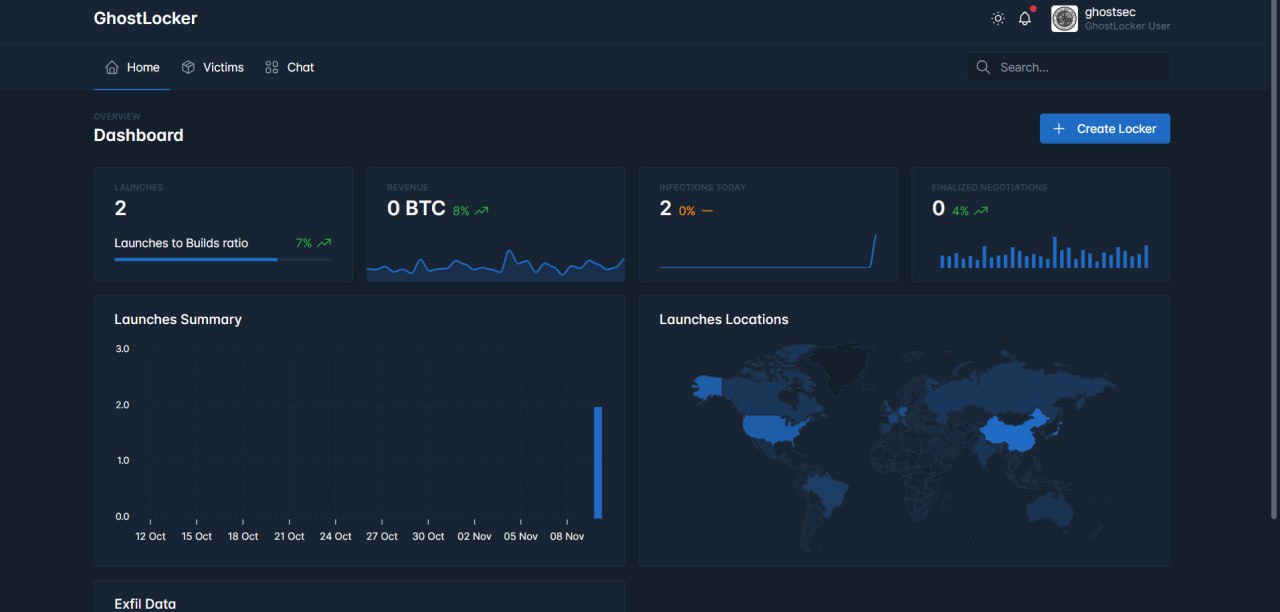Open the Chat tab

300,67
